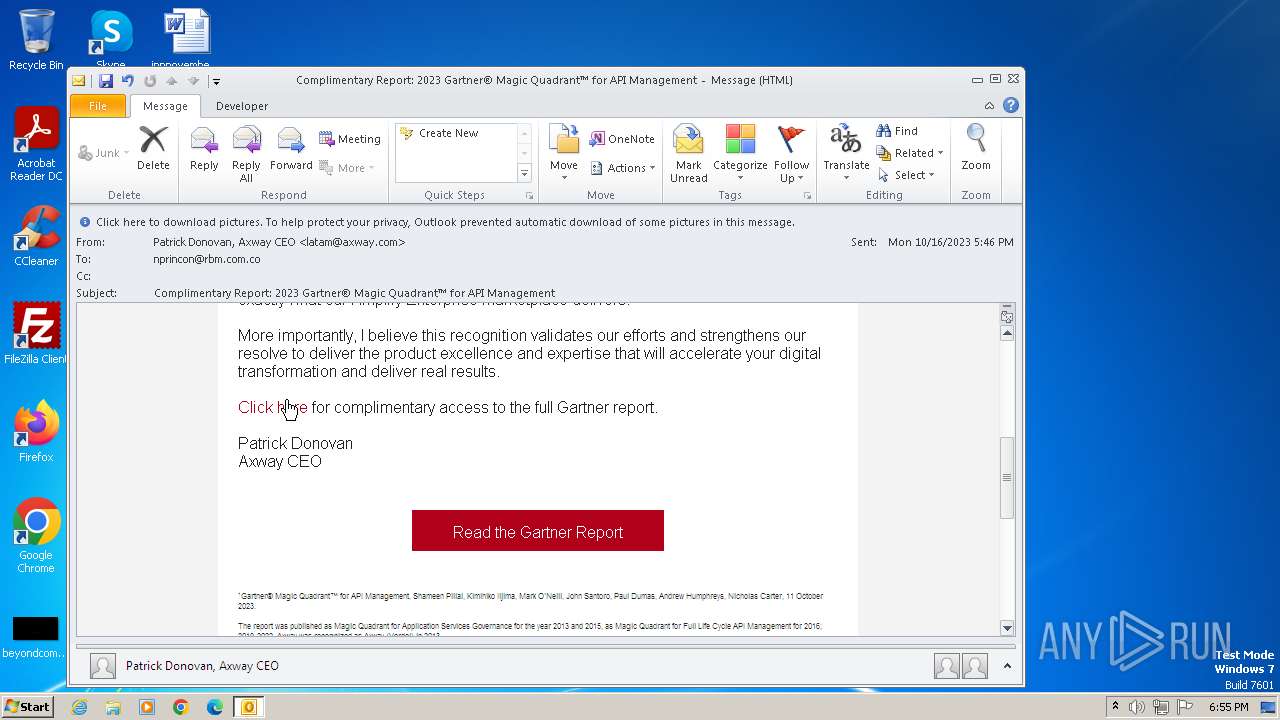1280x720 pixels.
Task: Open the Follow Up flag menu
Action: click(x=791, y=155)
